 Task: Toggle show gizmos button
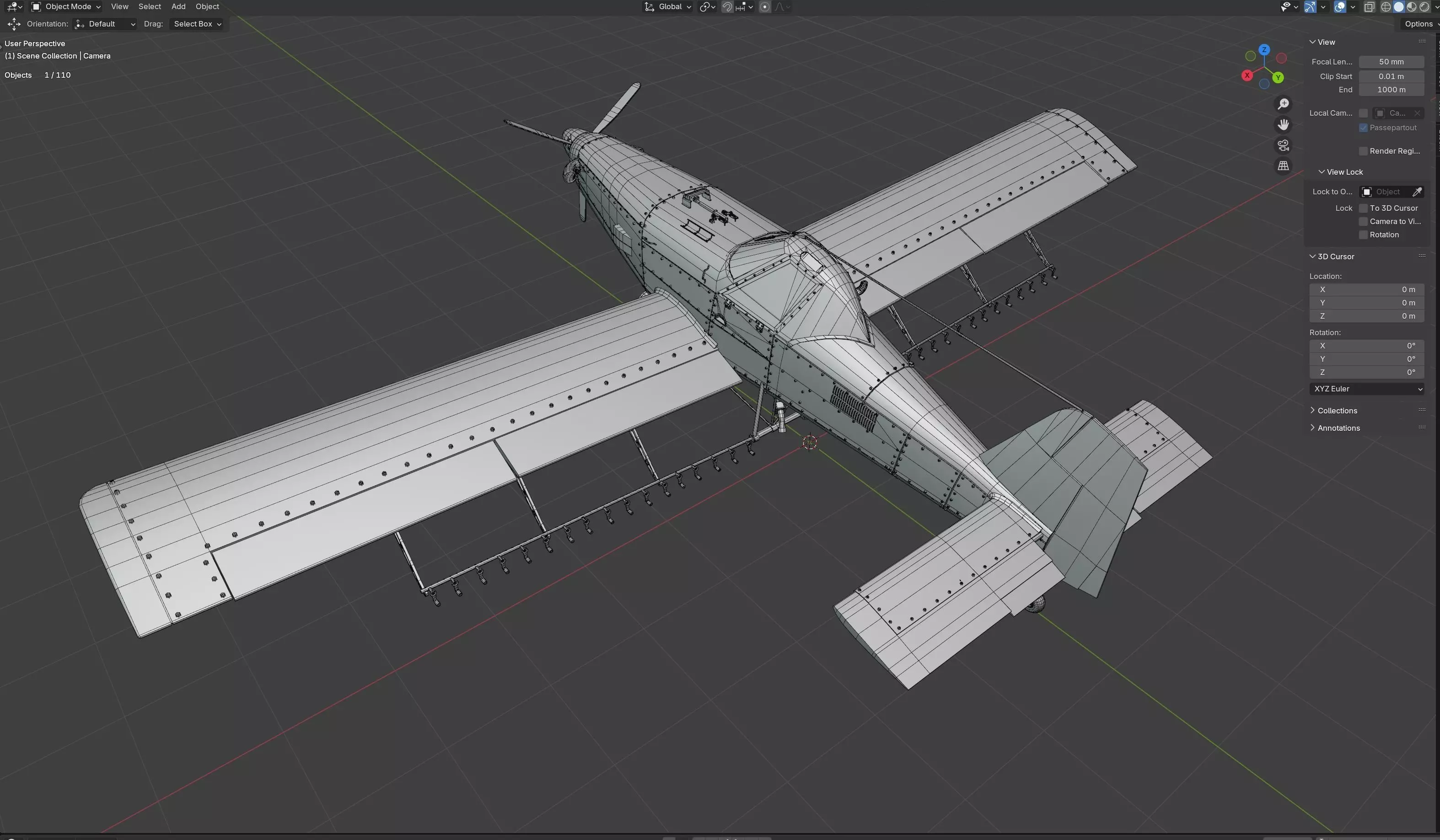1310,7
